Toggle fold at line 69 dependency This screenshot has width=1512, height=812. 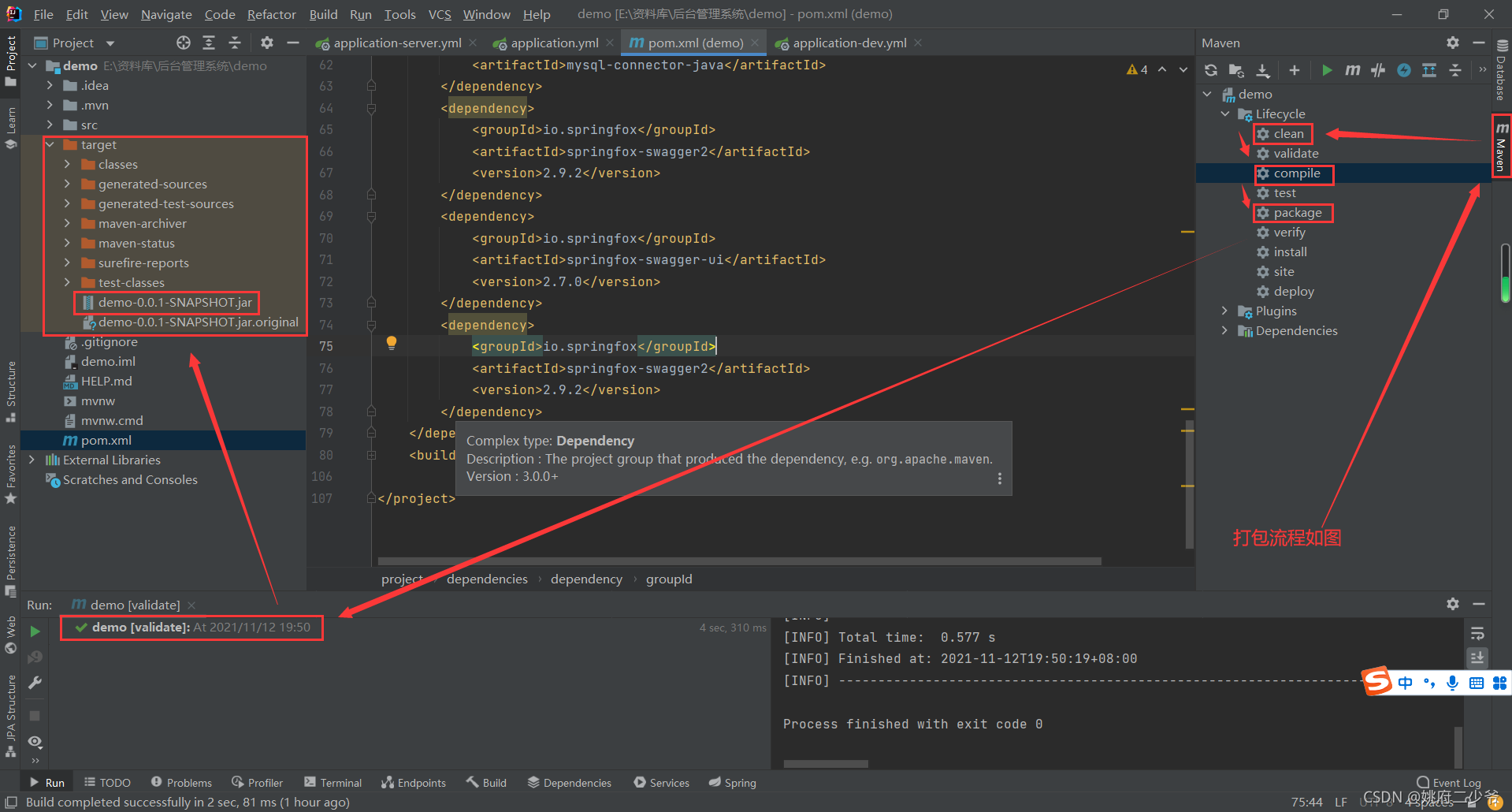[x=371, y=216]
